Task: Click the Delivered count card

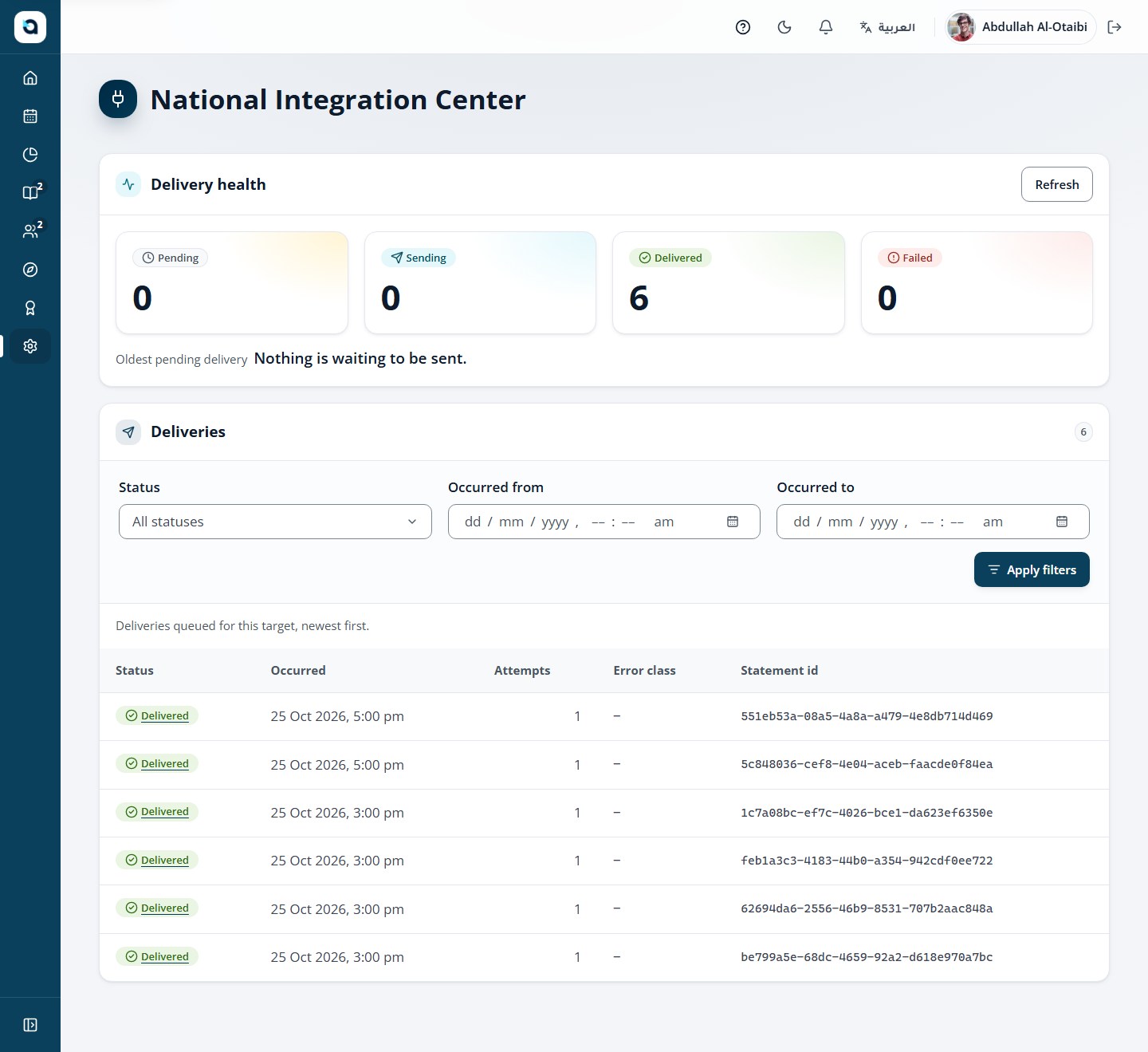Action: pyautogui.click(x=729, y=283)
